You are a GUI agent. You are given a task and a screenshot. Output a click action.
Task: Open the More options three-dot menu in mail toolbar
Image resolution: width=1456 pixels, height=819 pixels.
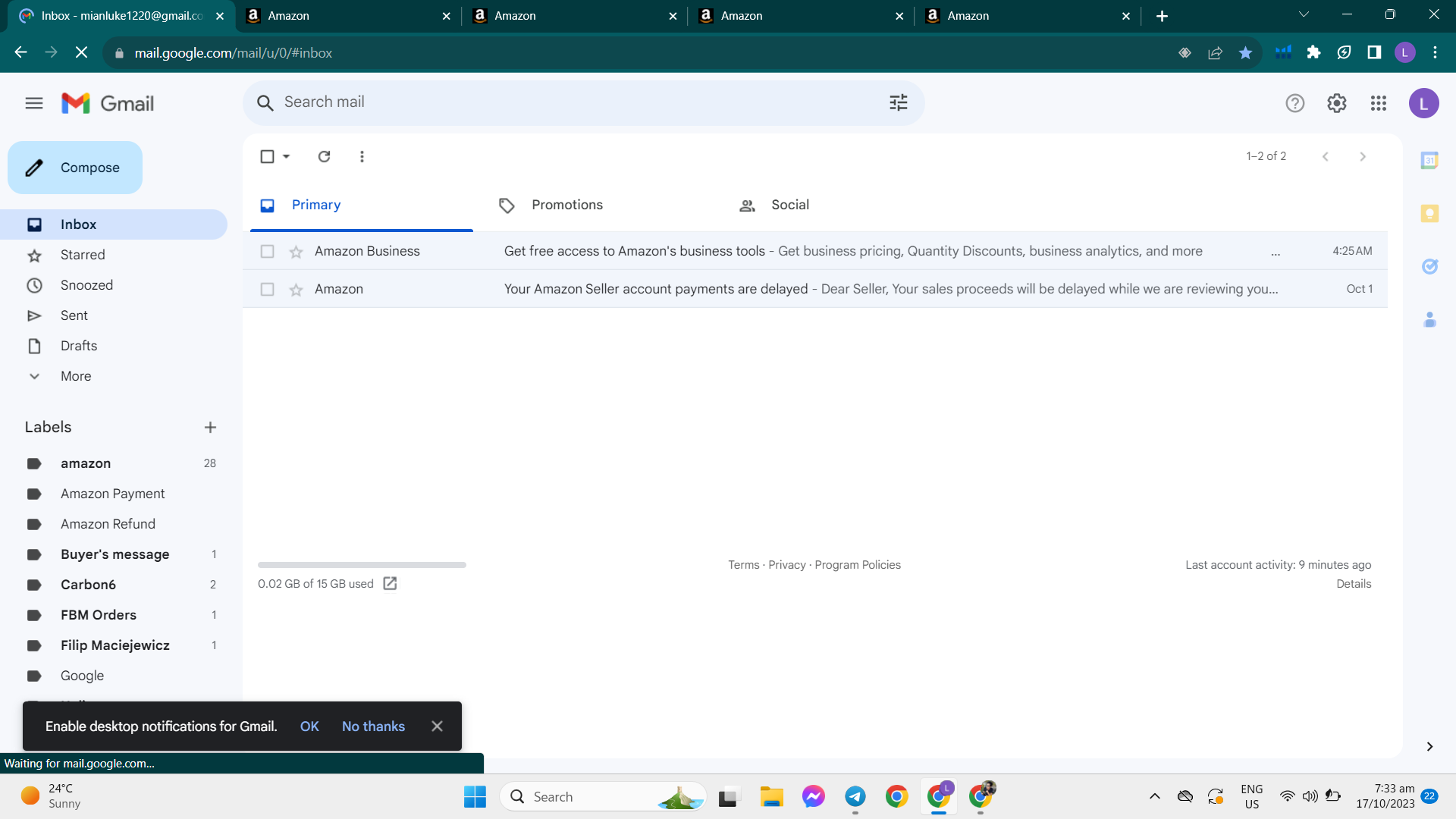pos(362,156)
